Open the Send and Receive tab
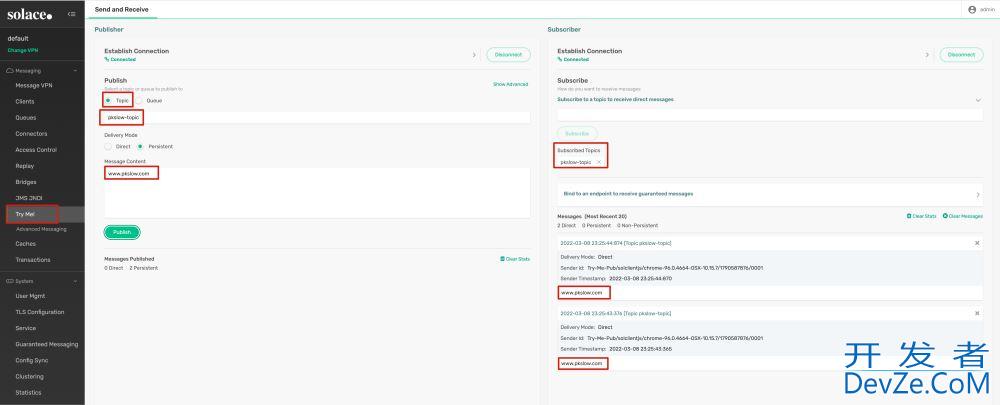Screen dimensions: 1000x405 point(122,10)
